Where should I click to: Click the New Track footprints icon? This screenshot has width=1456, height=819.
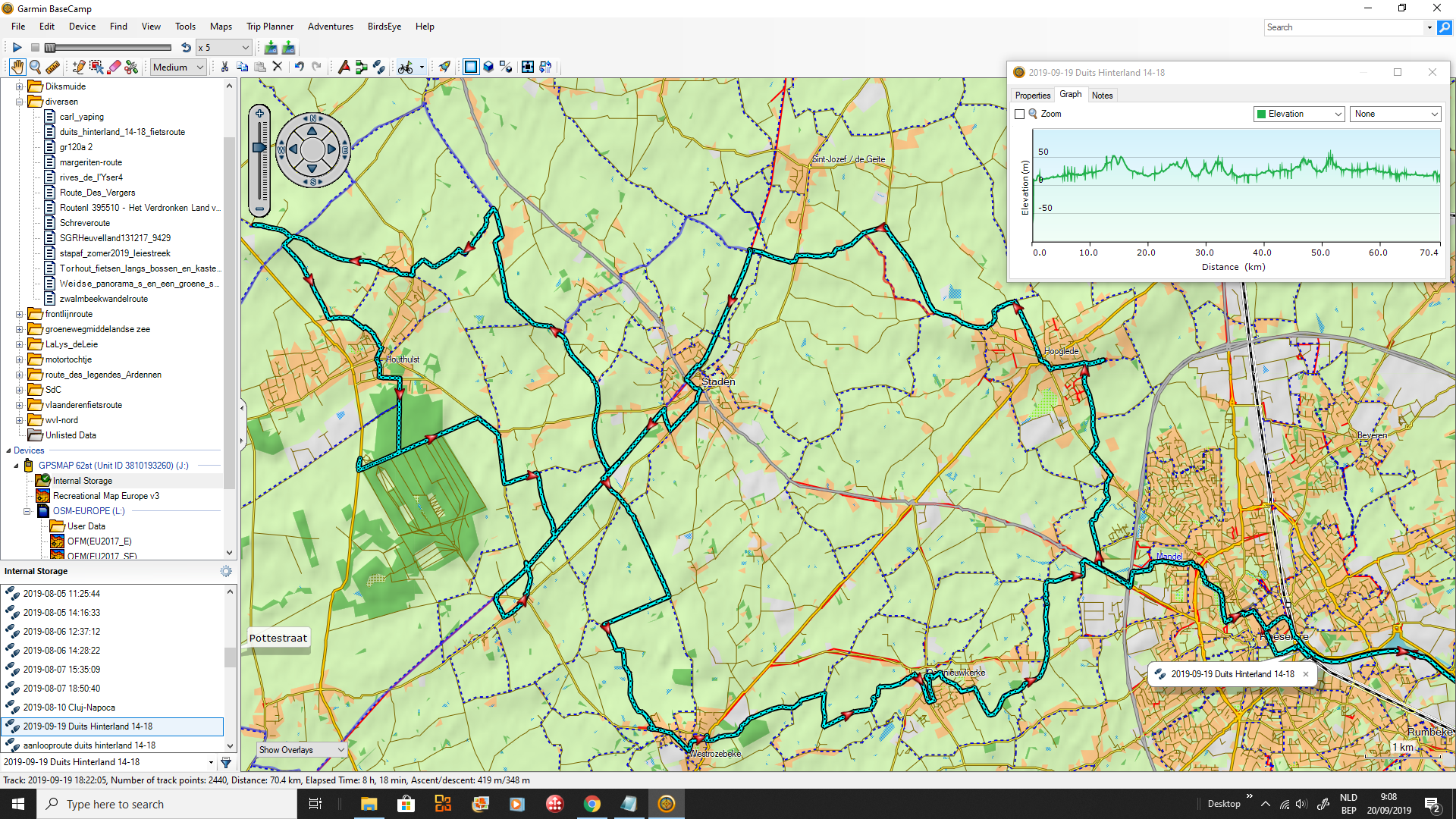click(x=378, y=67)
